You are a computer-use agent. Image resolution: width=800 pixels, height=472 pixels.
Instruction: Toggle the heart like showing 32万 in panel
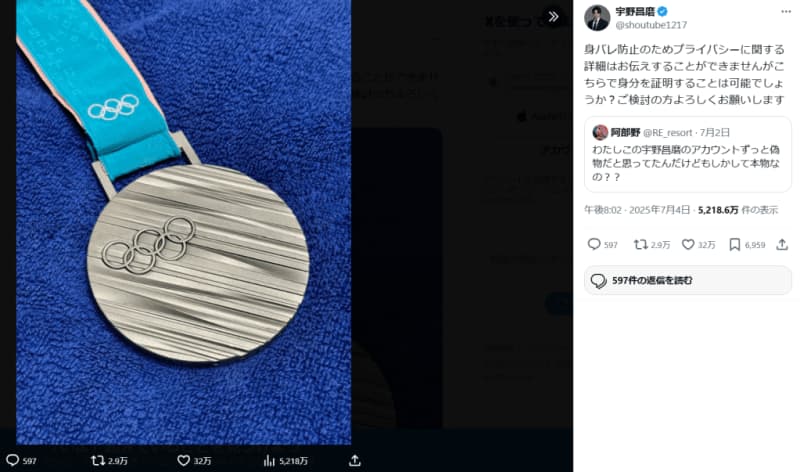coord(688,244)
